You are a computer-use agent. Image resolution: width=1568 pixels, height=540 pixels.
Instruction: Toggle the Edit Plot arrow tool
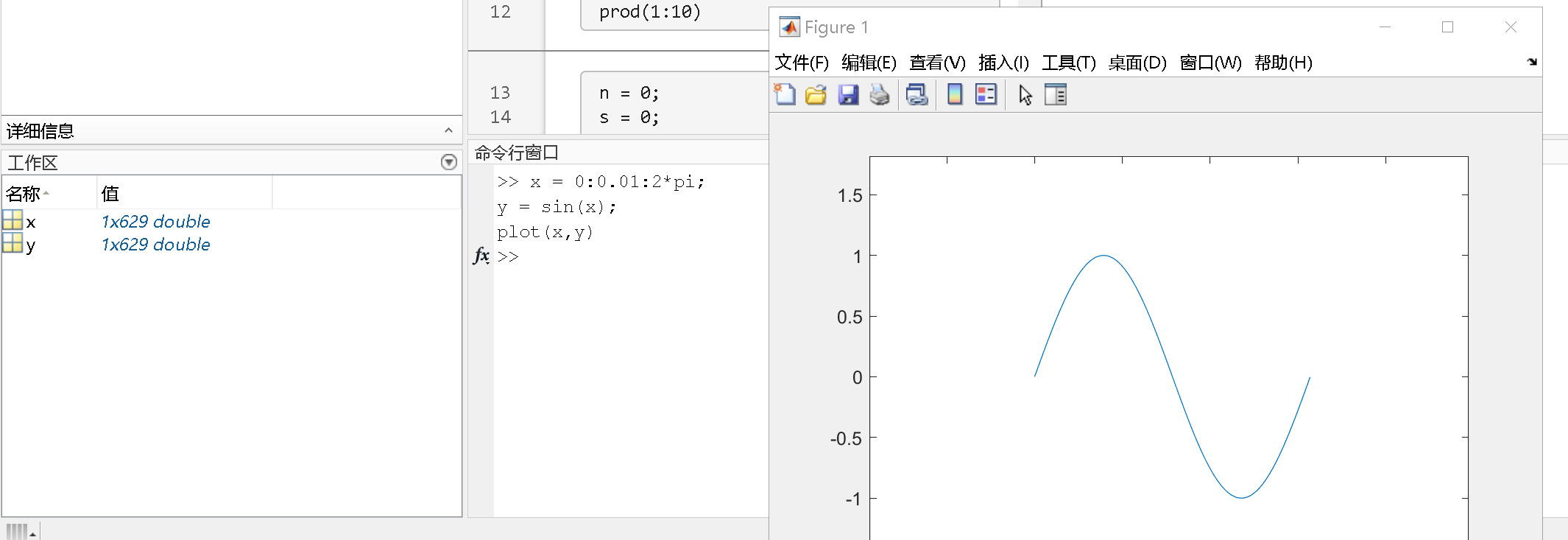(x=1025, y=94)
